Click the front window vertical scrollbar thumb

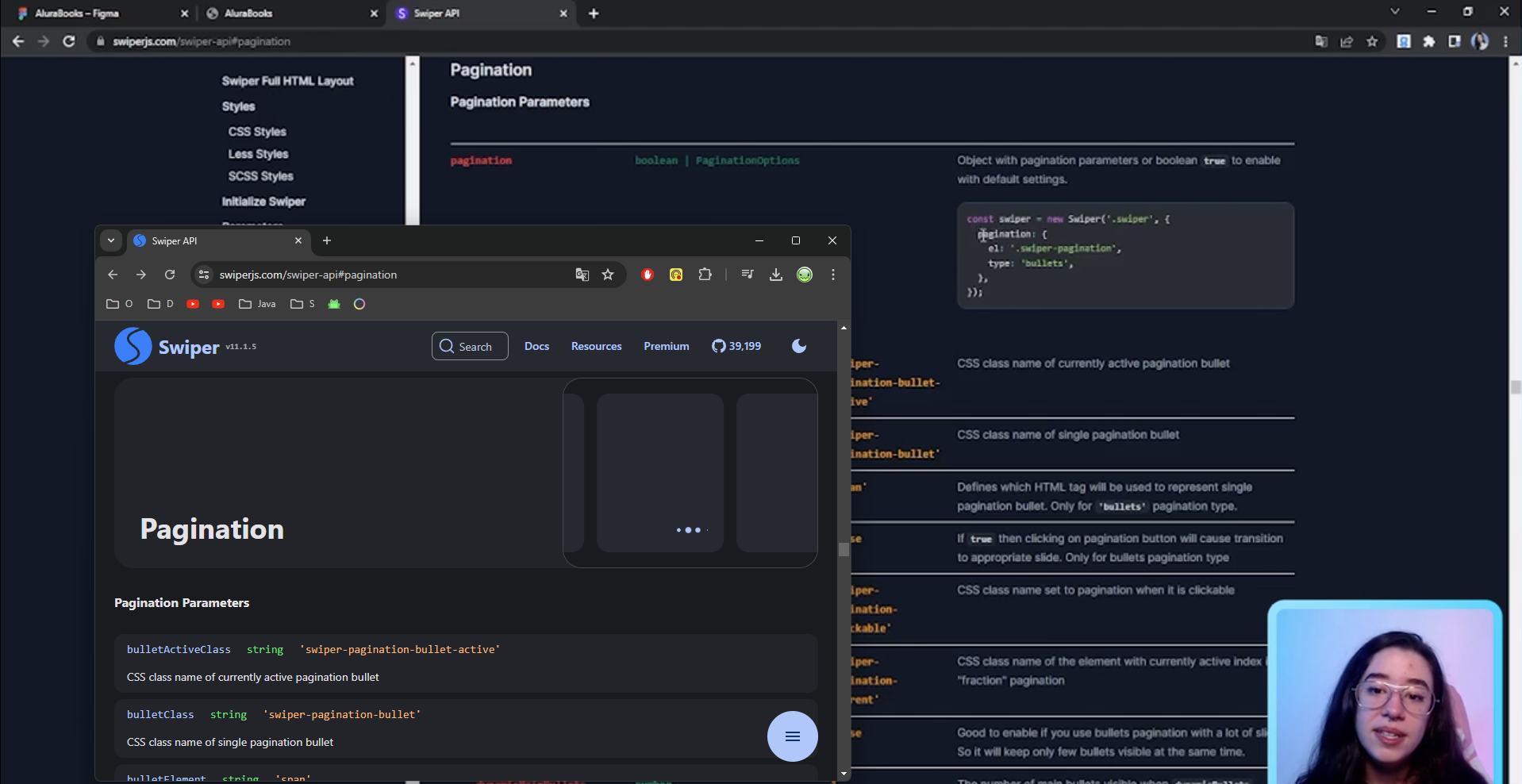(x=844, y=549)
